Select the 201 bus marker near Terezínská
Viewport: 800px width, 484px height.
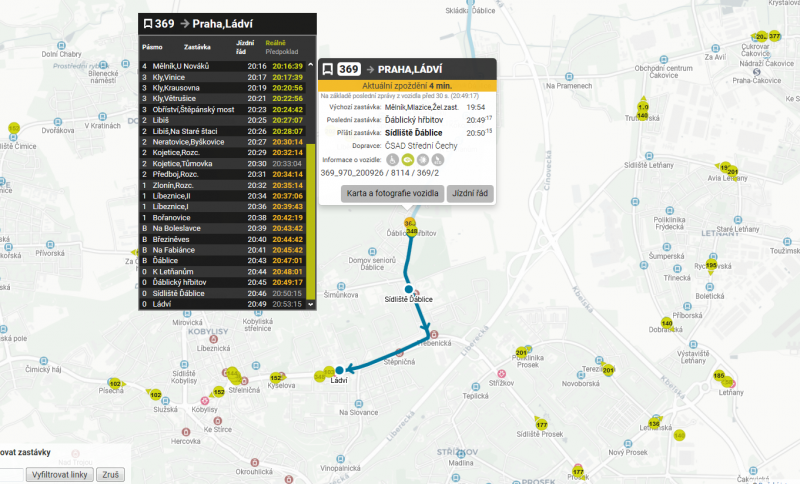click(608, 370)
